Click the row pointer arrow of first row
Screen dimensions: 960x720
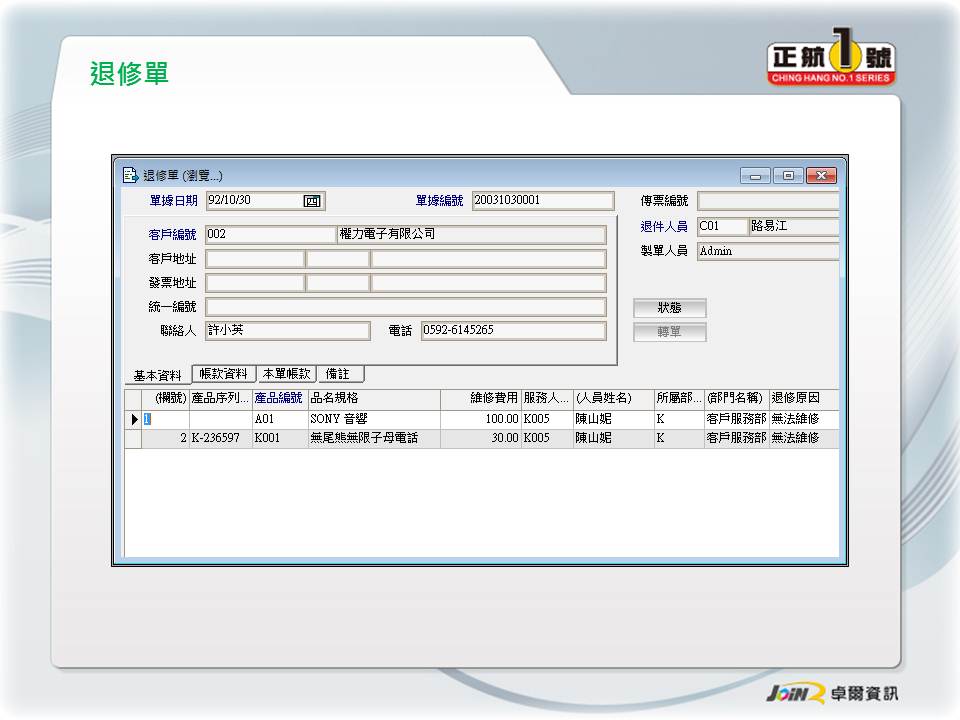[134, 420]
